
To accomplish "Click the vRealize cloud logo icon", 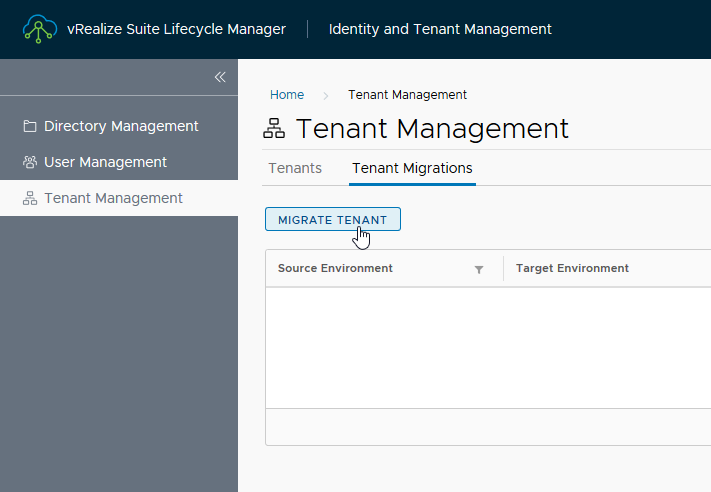I will 39,29.
